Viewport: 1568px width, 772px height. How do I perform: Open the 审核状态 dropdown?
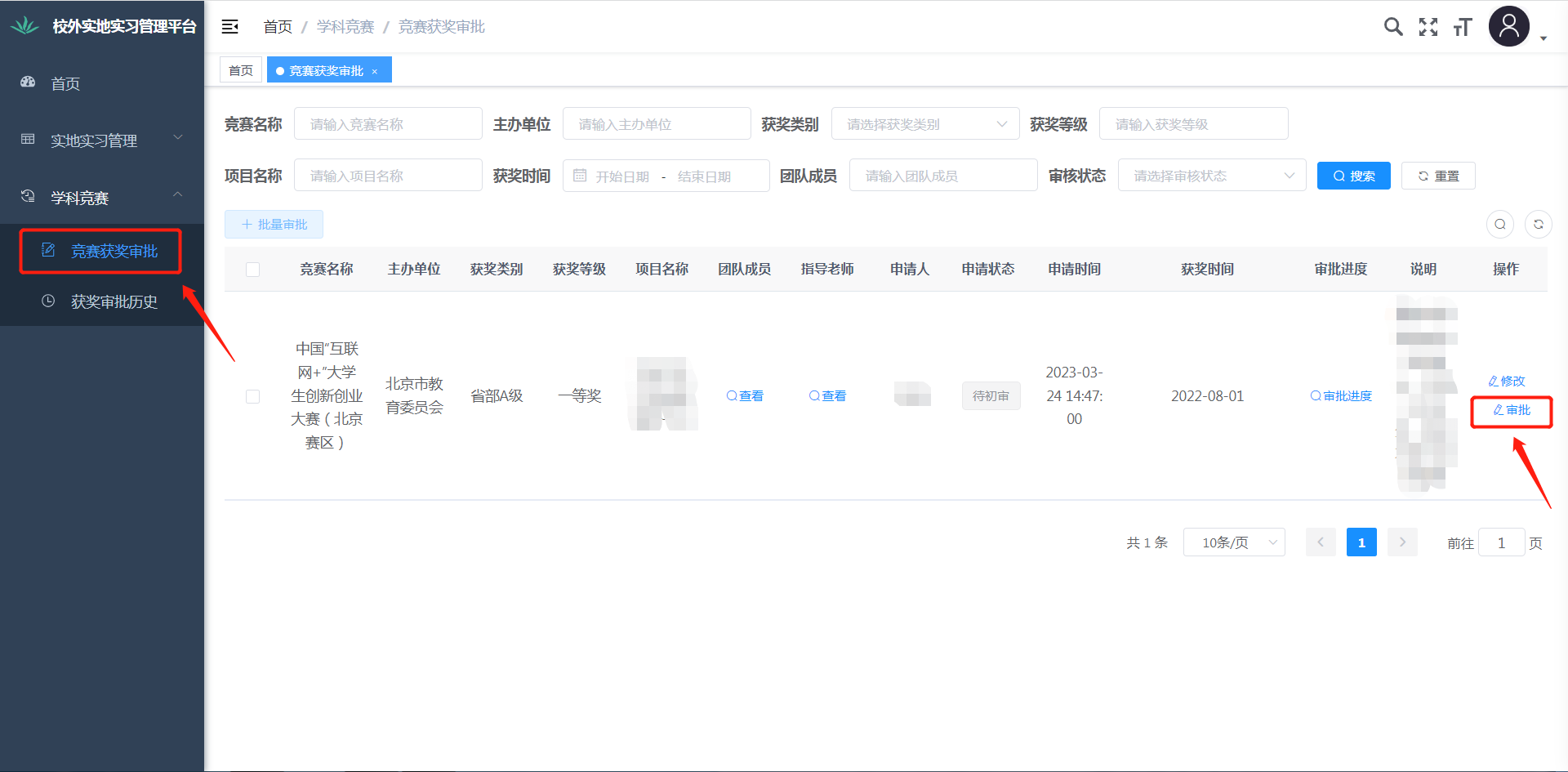tap(1211, 176)
